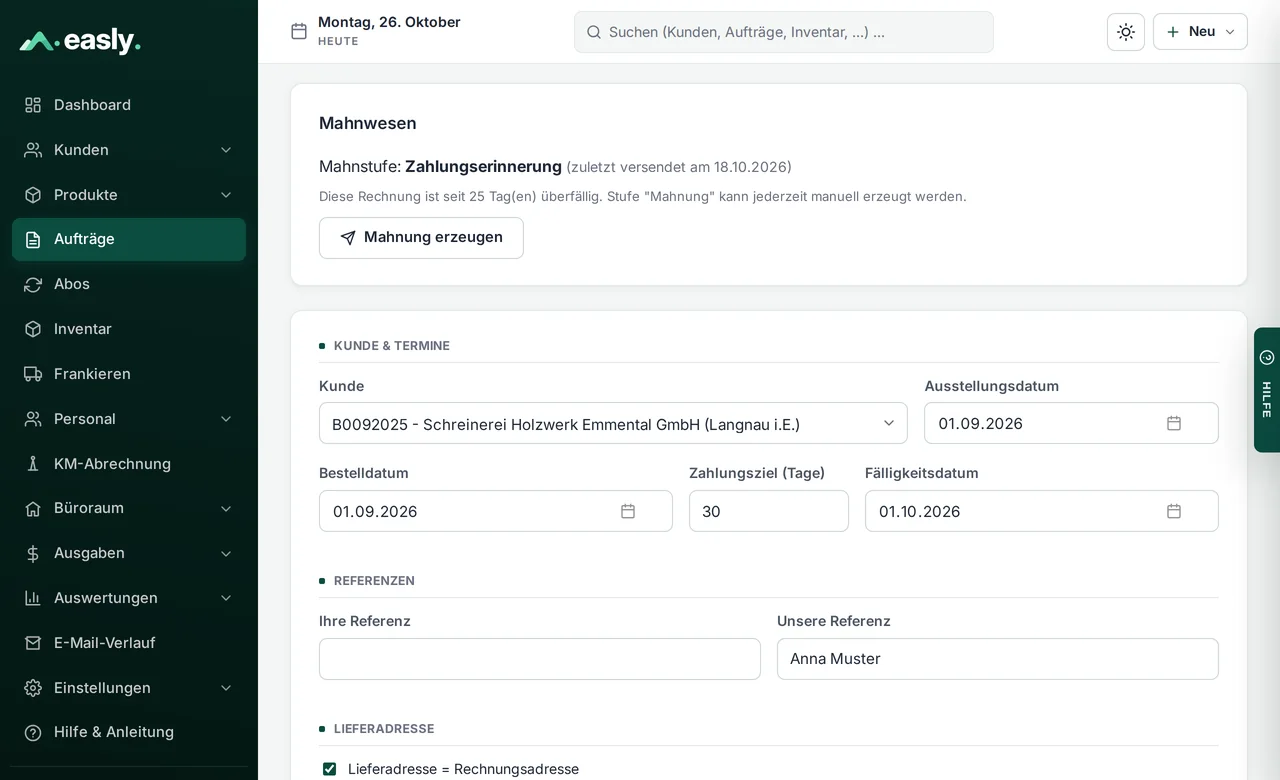Open the Ausstellungsdatum calendar picker icon

pos(1174,423)
